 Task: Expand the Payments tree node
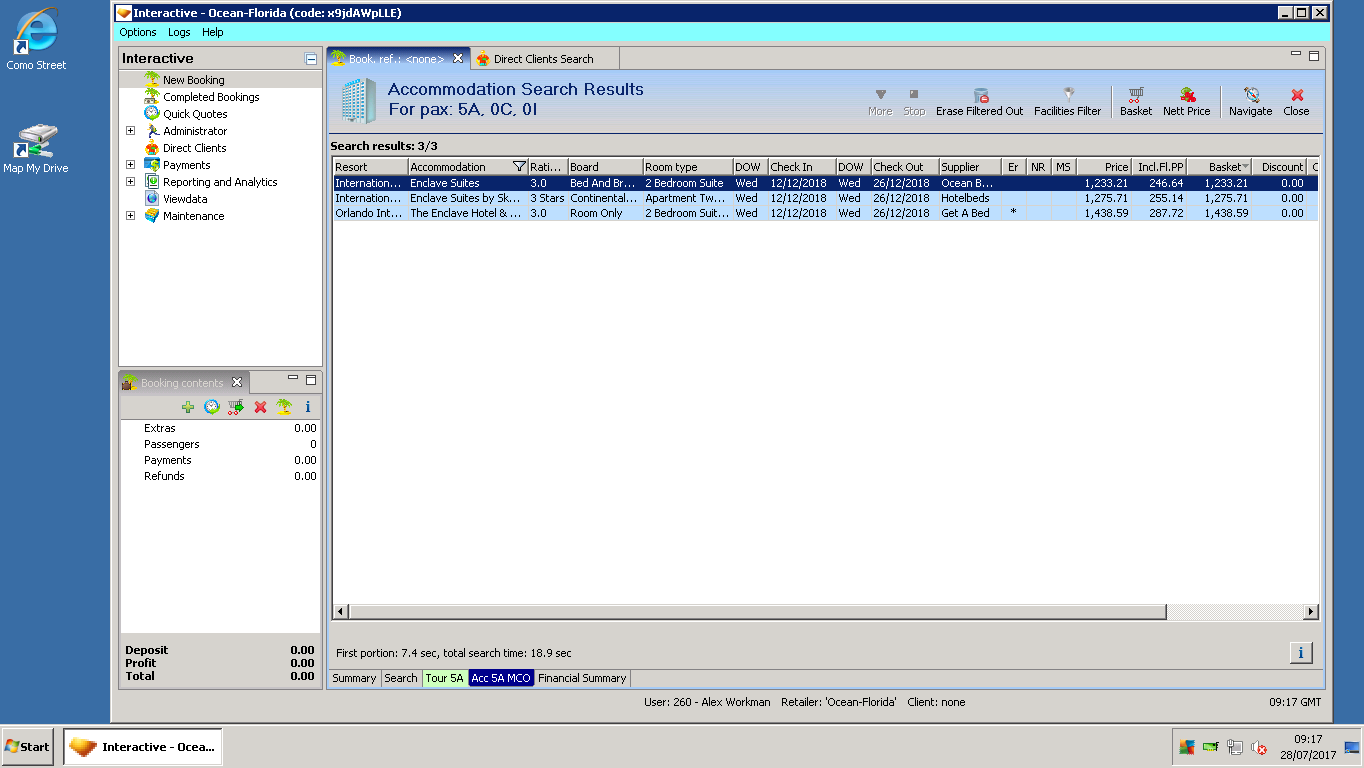coord(130,165)
